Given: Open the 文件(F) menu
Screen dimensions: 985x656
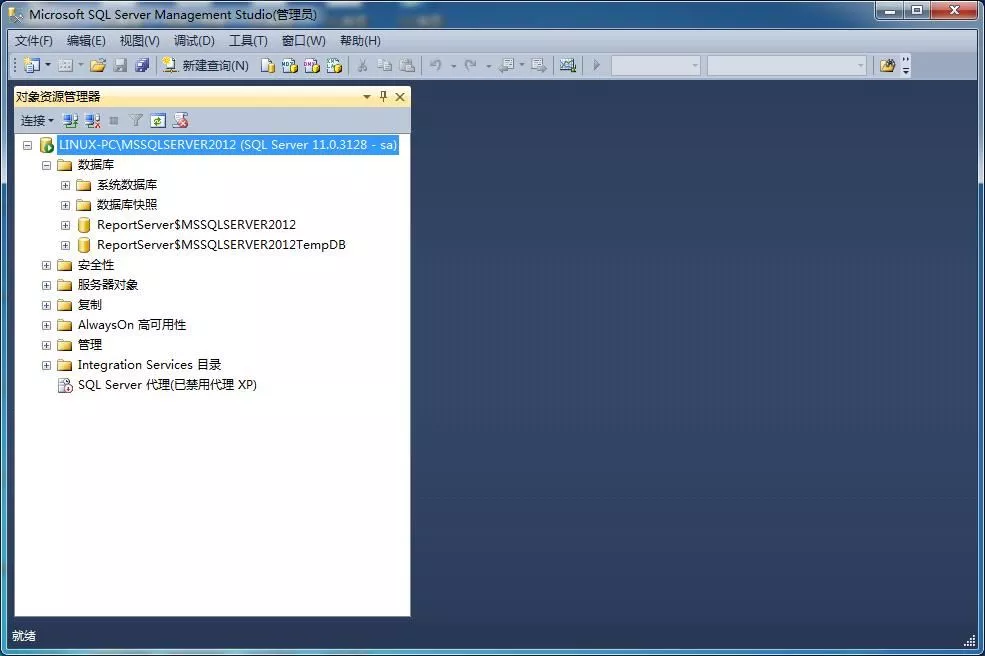Looking at the screenshot, I should click(34, 41).
